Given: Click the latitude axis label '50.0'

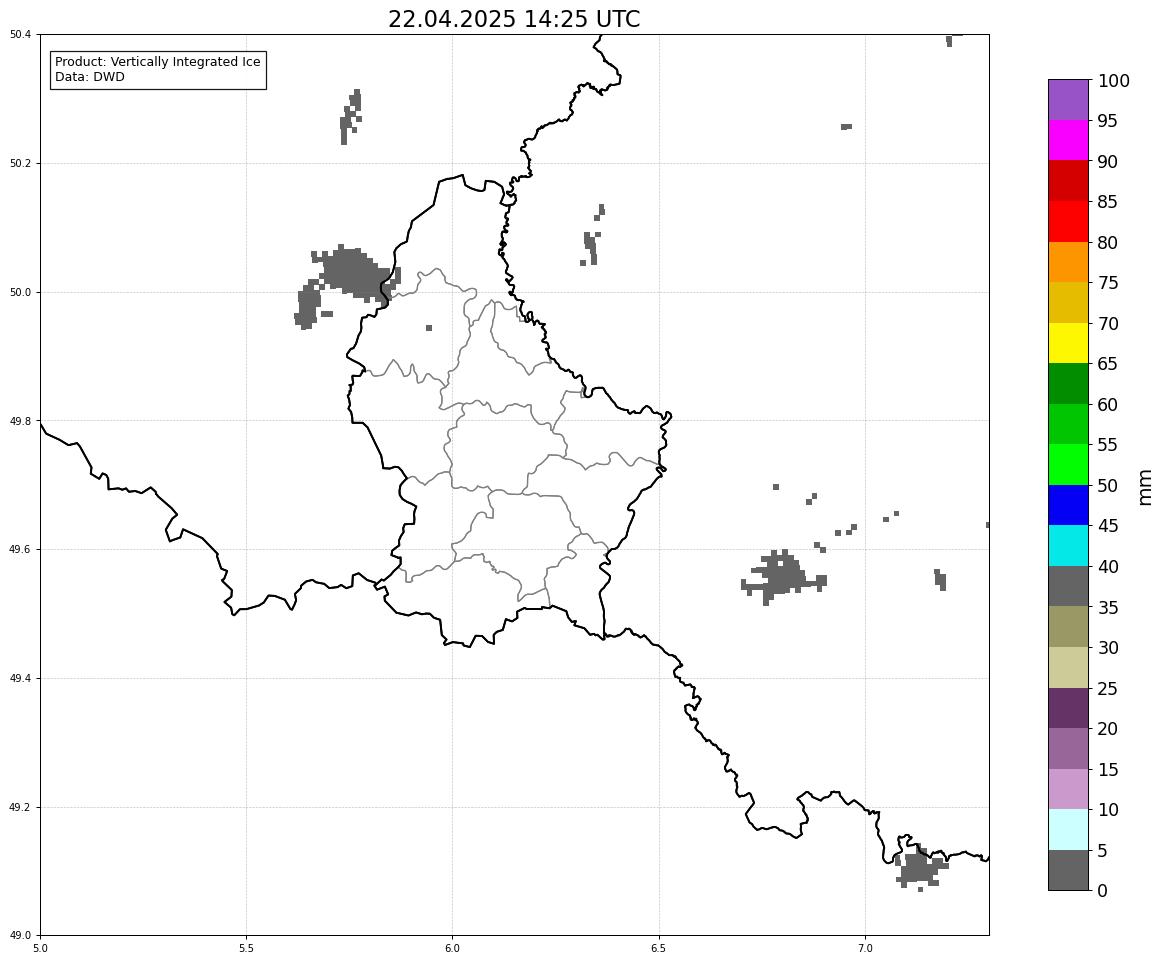Looking at the screenshot, I should (x=21, y=292).
